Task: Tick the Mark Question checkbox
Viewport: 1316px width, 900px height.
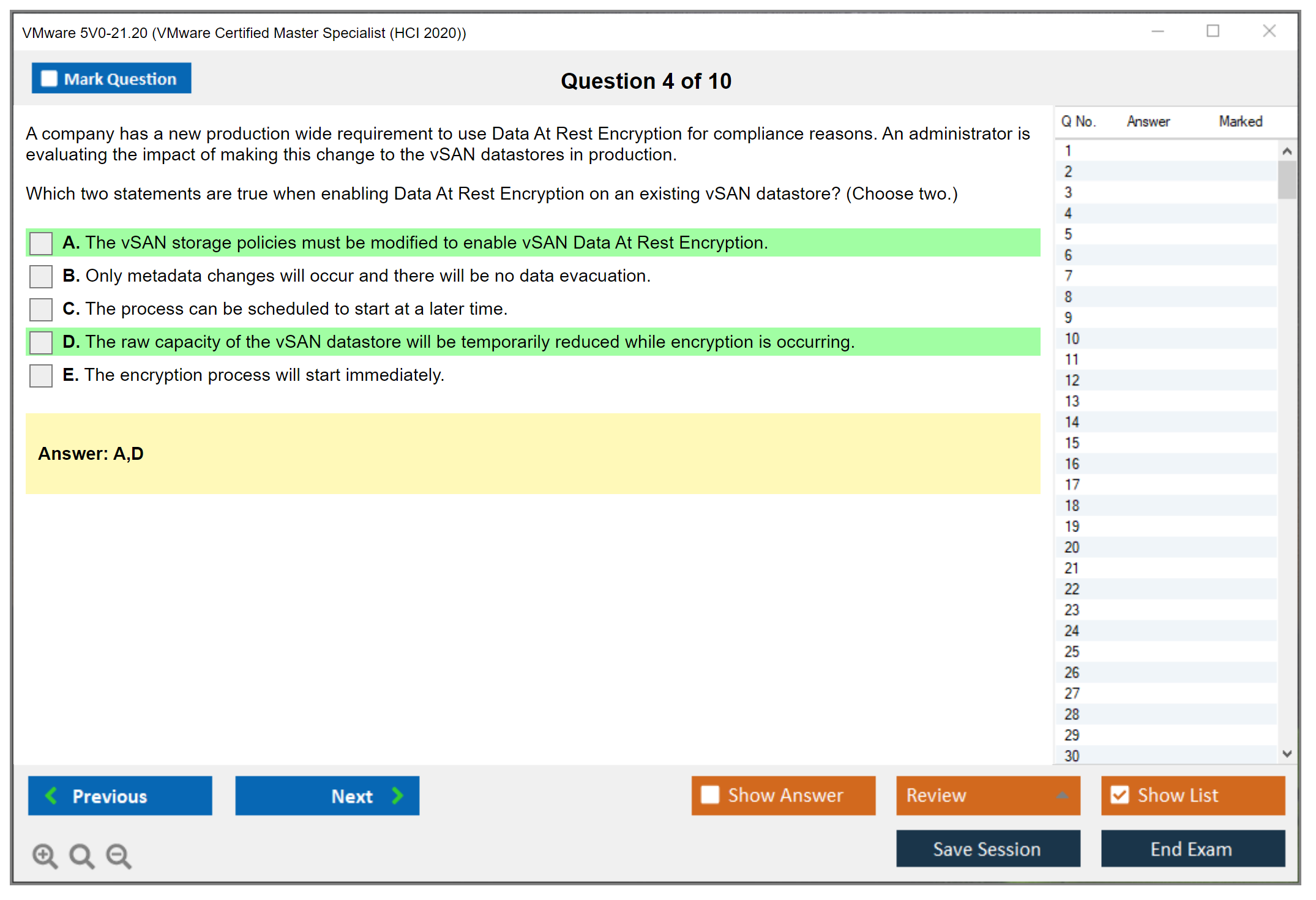Action: coord(49,79)
